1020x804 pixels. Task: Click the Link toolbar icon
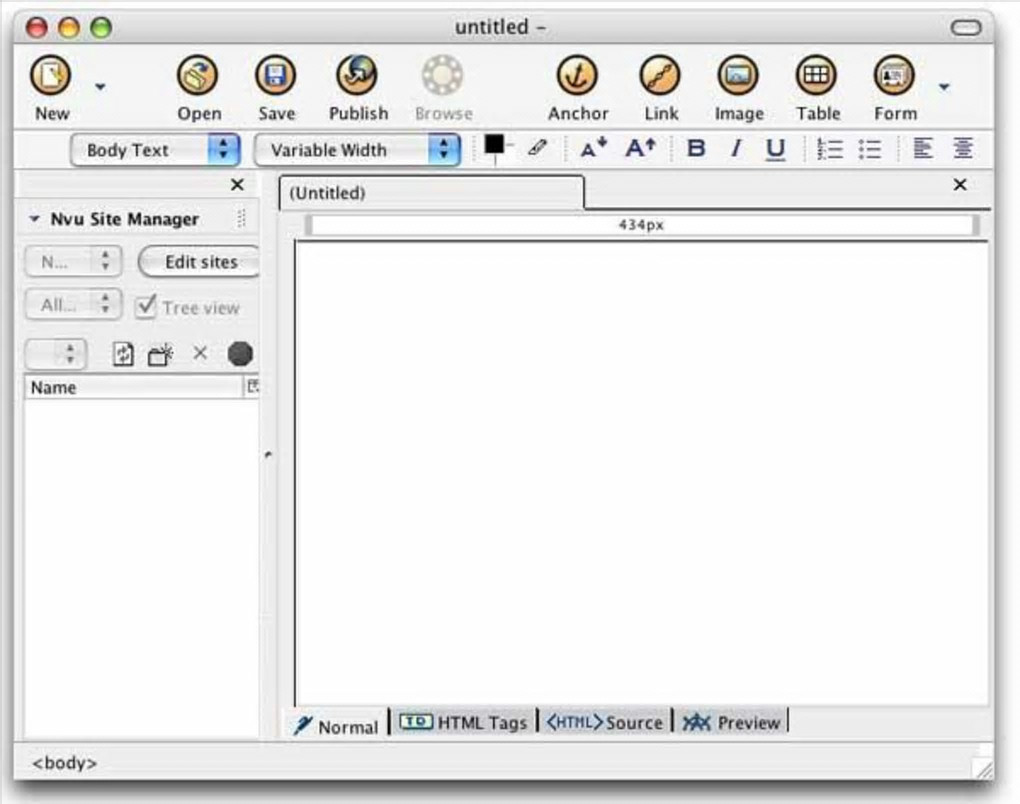[x=660, y=75]
